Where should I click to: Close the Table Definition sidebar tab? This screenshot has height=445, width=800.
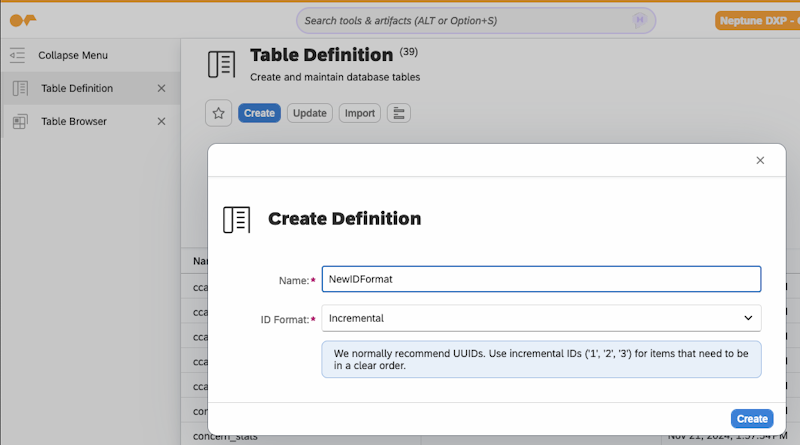click(161, 88)
